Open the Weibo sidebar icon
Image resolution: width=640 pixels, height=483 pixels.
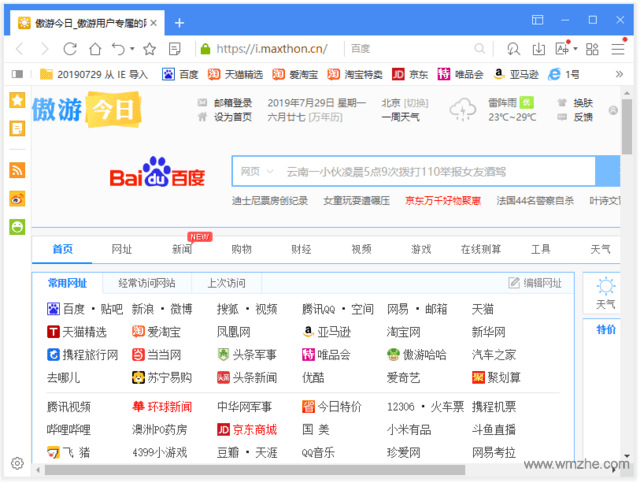(17, 199)
